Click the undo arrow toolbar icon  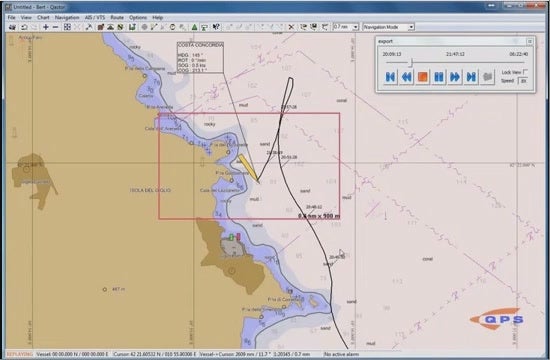[x=24, y=27]
